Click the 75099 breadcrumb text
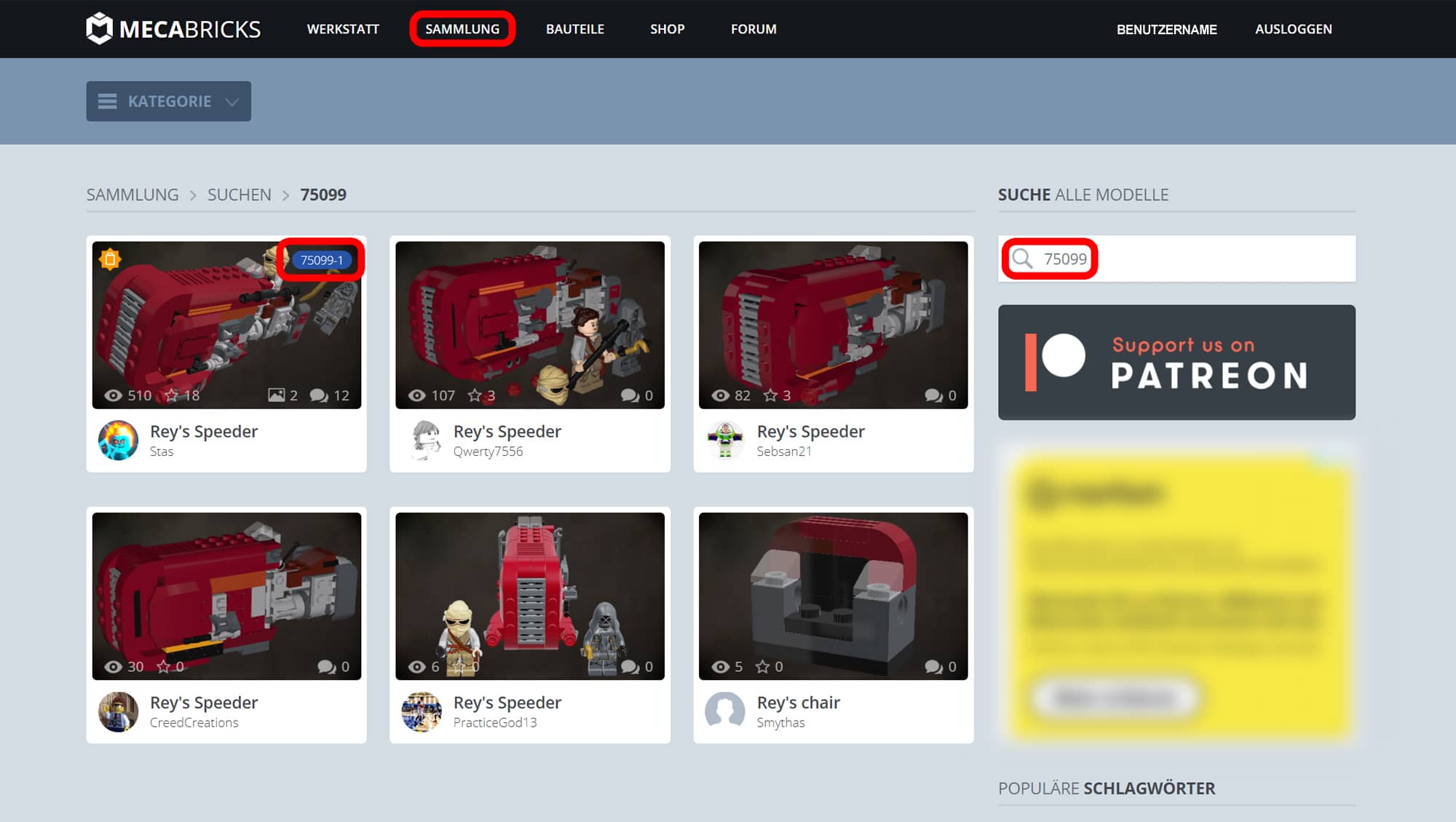 323,194
